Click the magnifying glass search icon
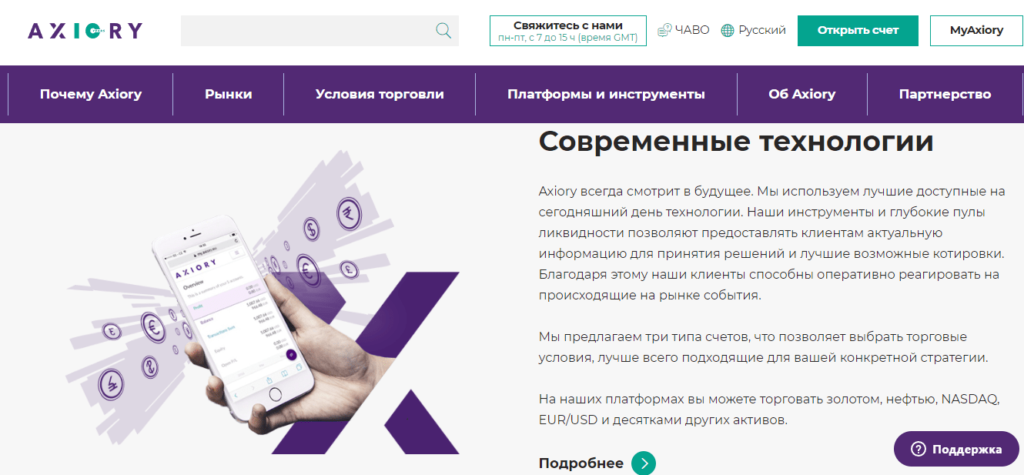 [x=443, y=31]
